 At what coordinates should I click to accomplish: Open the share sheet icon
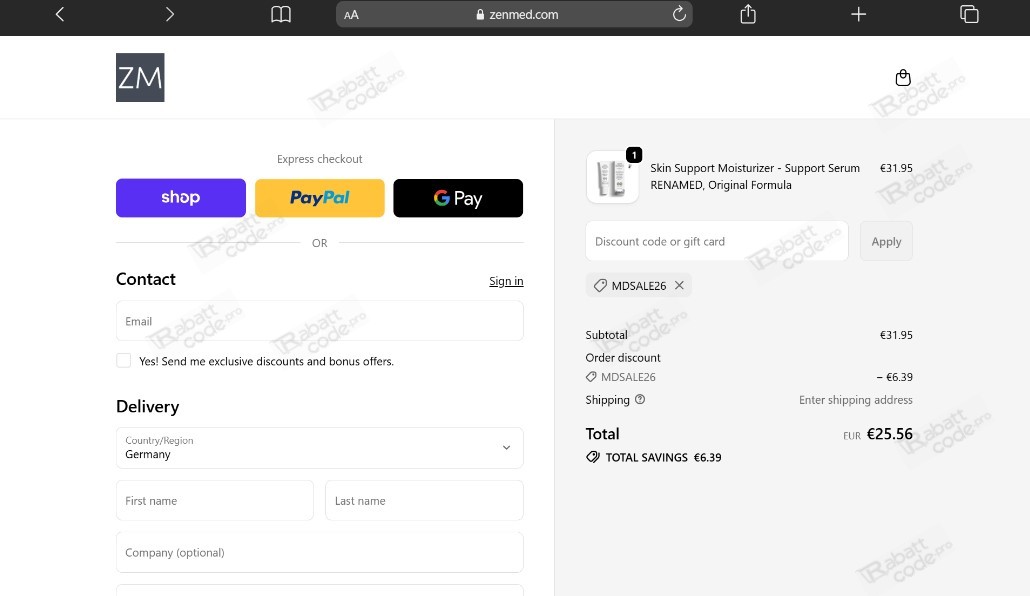click(748, 14)
